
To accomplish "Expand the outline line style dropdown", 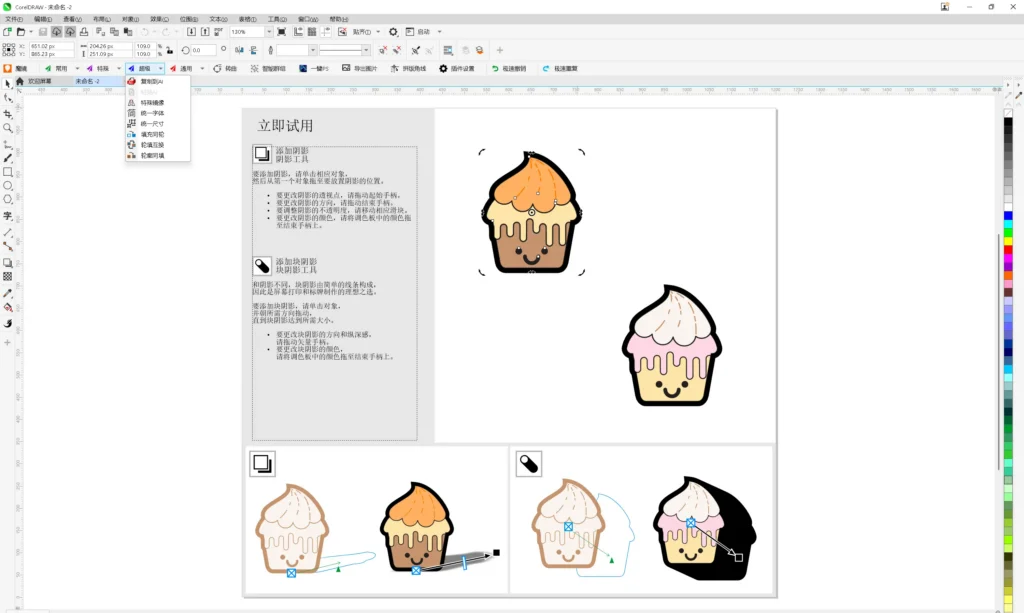I will (366, 50).
